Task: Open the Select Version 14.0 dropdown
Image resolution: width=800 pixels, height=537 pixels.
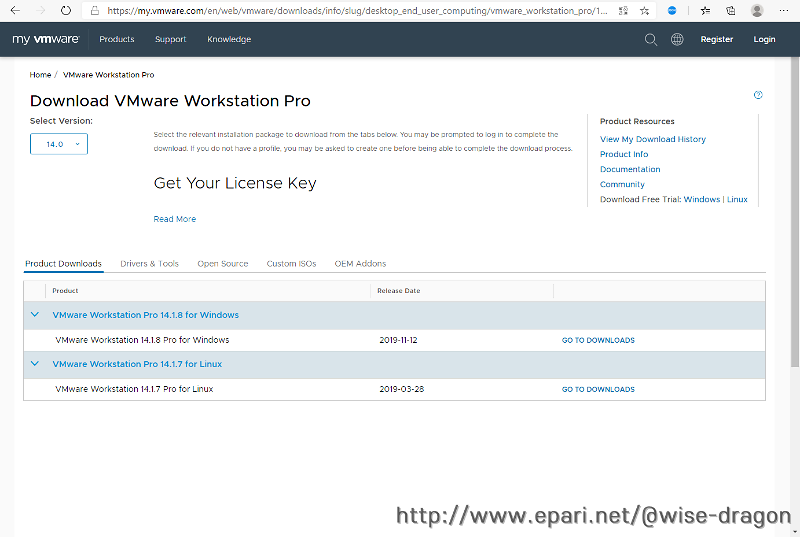Action: 59,144
